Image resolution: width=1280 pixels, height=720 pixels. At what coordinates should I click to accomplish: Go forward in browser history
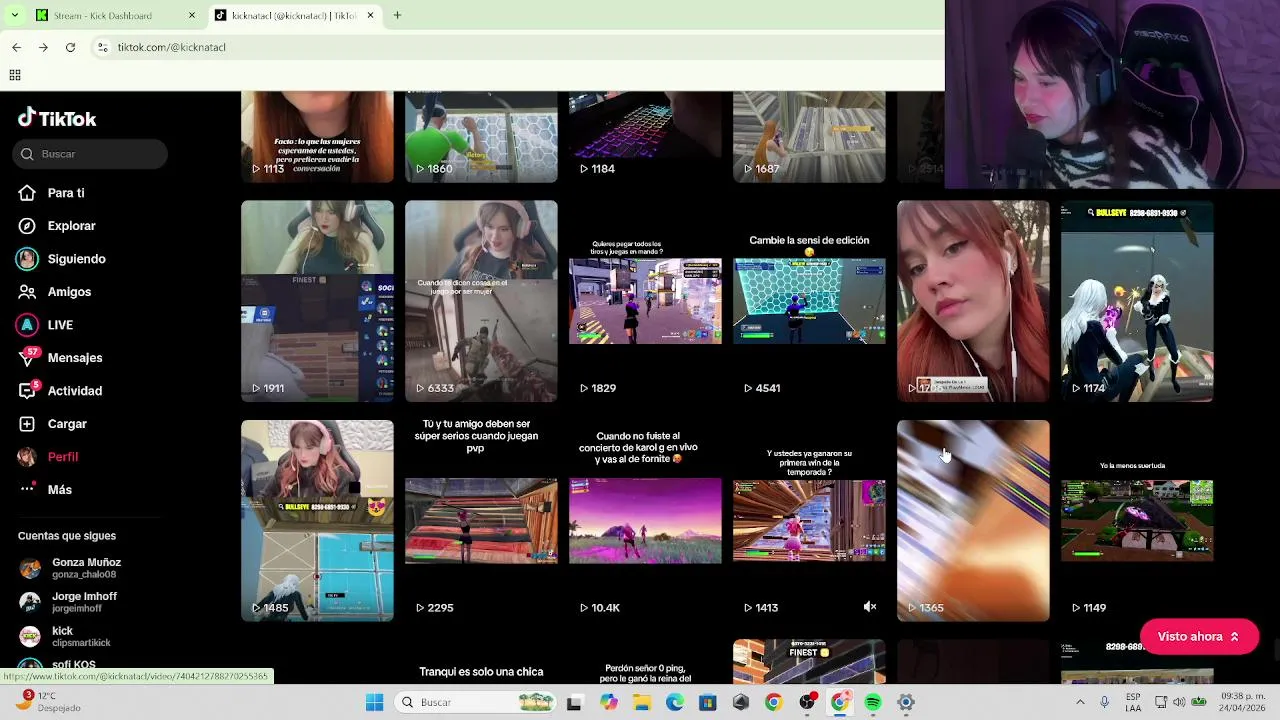[43, 47]
